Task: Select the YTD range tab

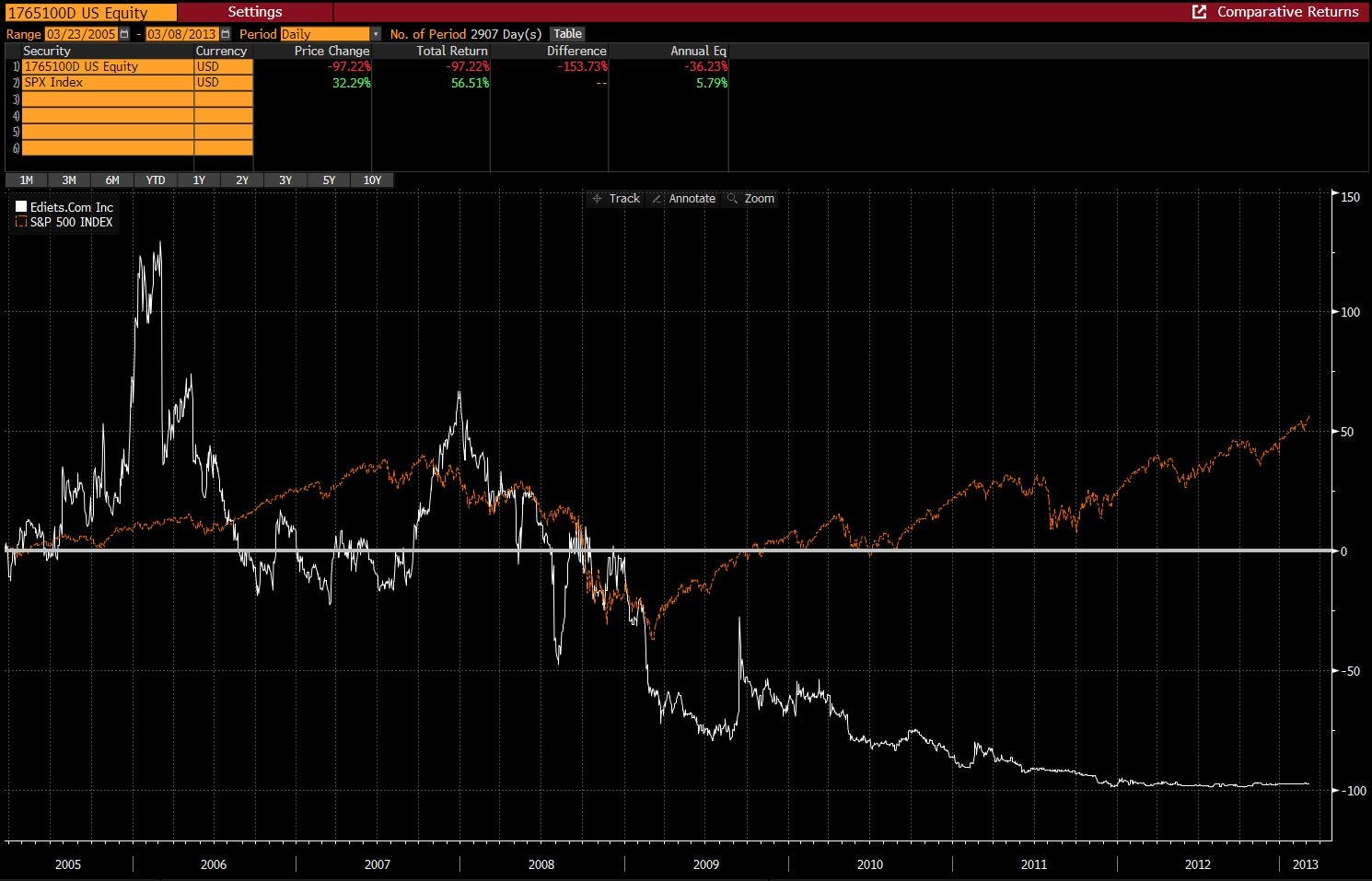Action: tap(156, 180)
